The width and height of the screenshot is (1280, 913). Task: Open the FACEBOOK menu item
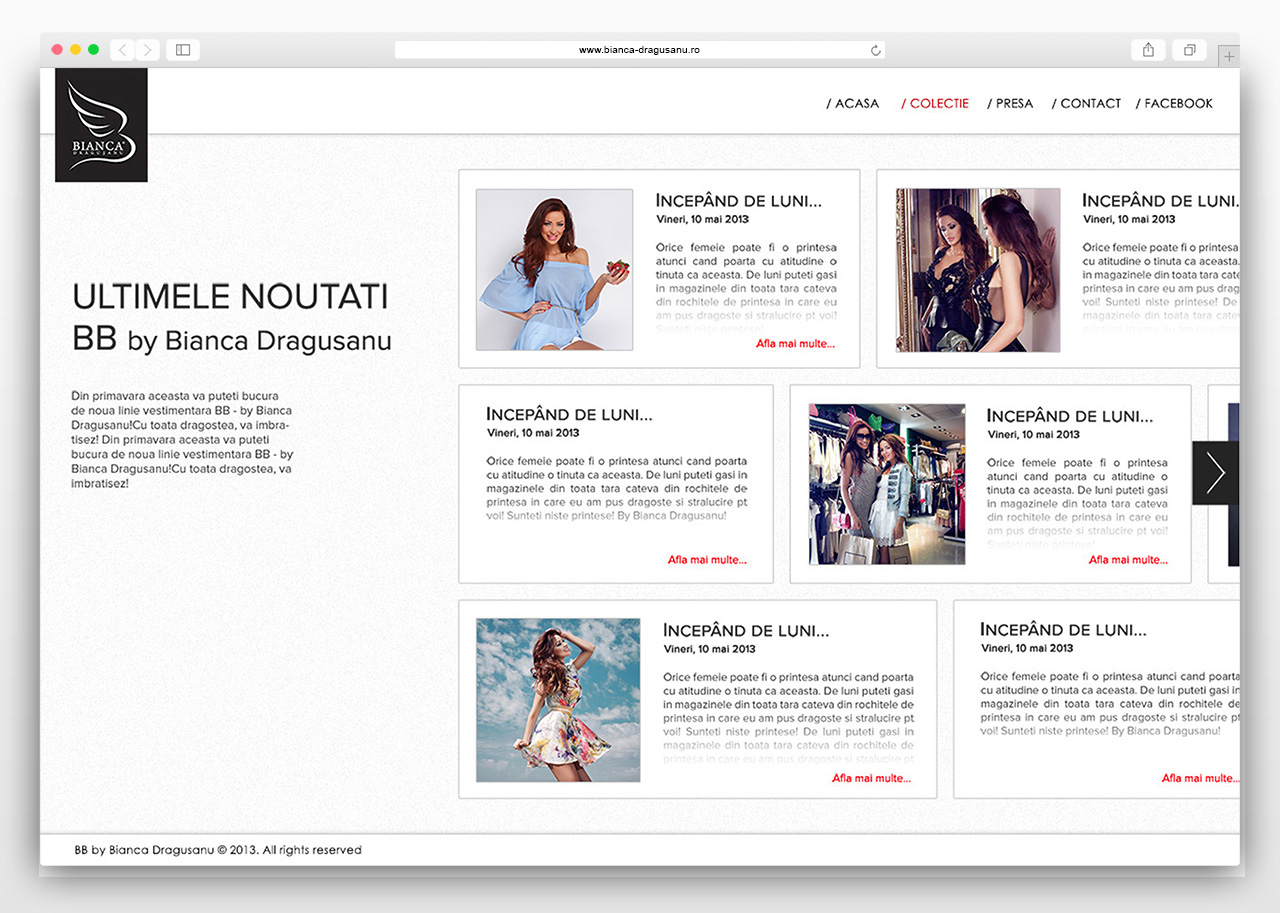tap(1174, 103)
